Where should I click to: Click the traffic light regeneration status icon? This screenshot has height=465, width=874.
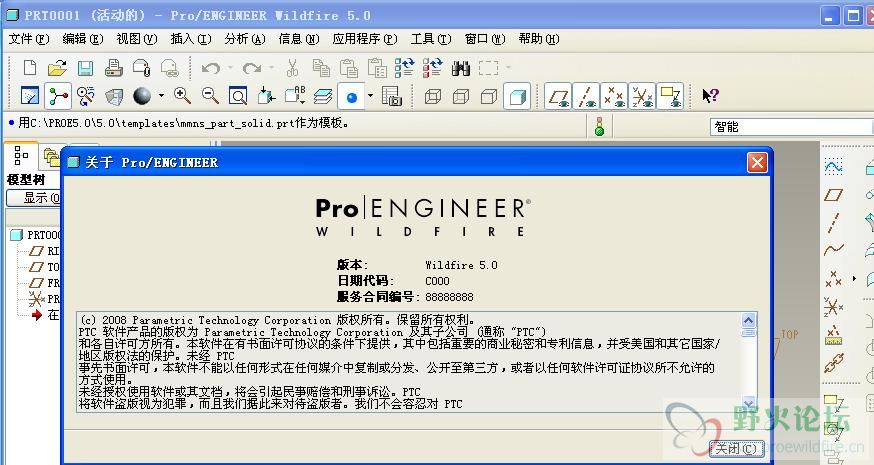point(599,126)
